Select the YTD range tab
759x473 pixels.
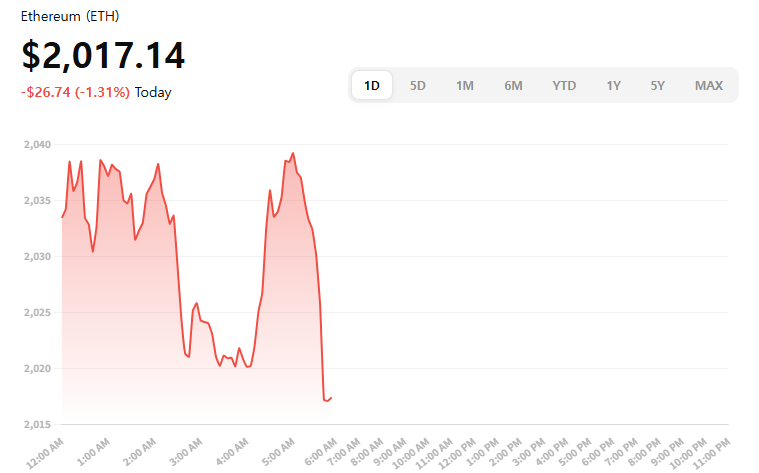tap(564, 85)
